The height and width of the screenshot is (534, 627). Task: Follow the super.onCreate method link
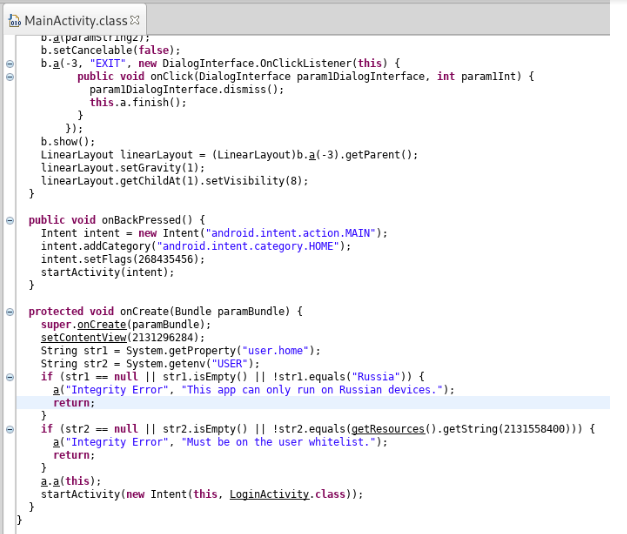[x=102, y=324]
